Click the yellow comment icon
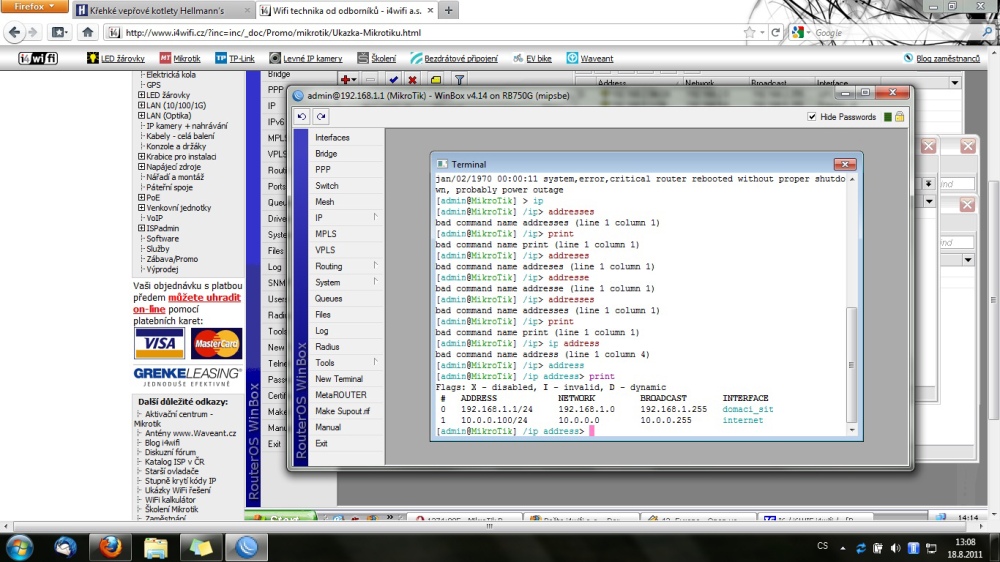This screenshot has width=1000, height=562. click(436, 80)
